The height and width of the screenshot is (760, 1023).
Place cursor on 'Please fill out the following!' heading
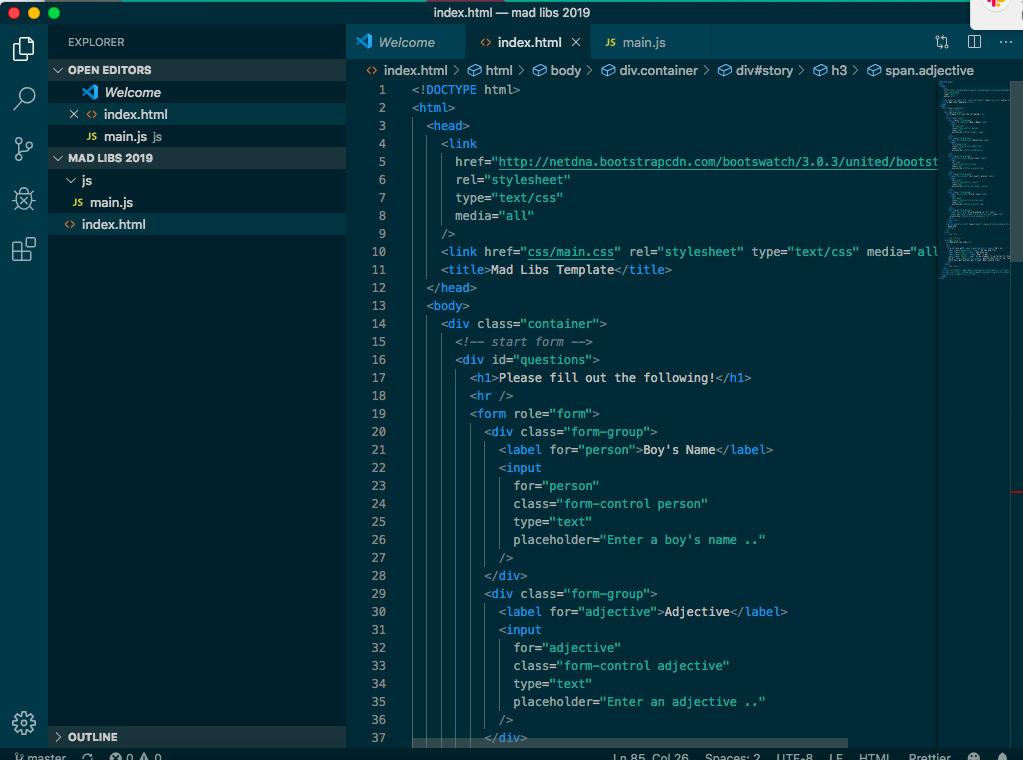click(607, 378)
